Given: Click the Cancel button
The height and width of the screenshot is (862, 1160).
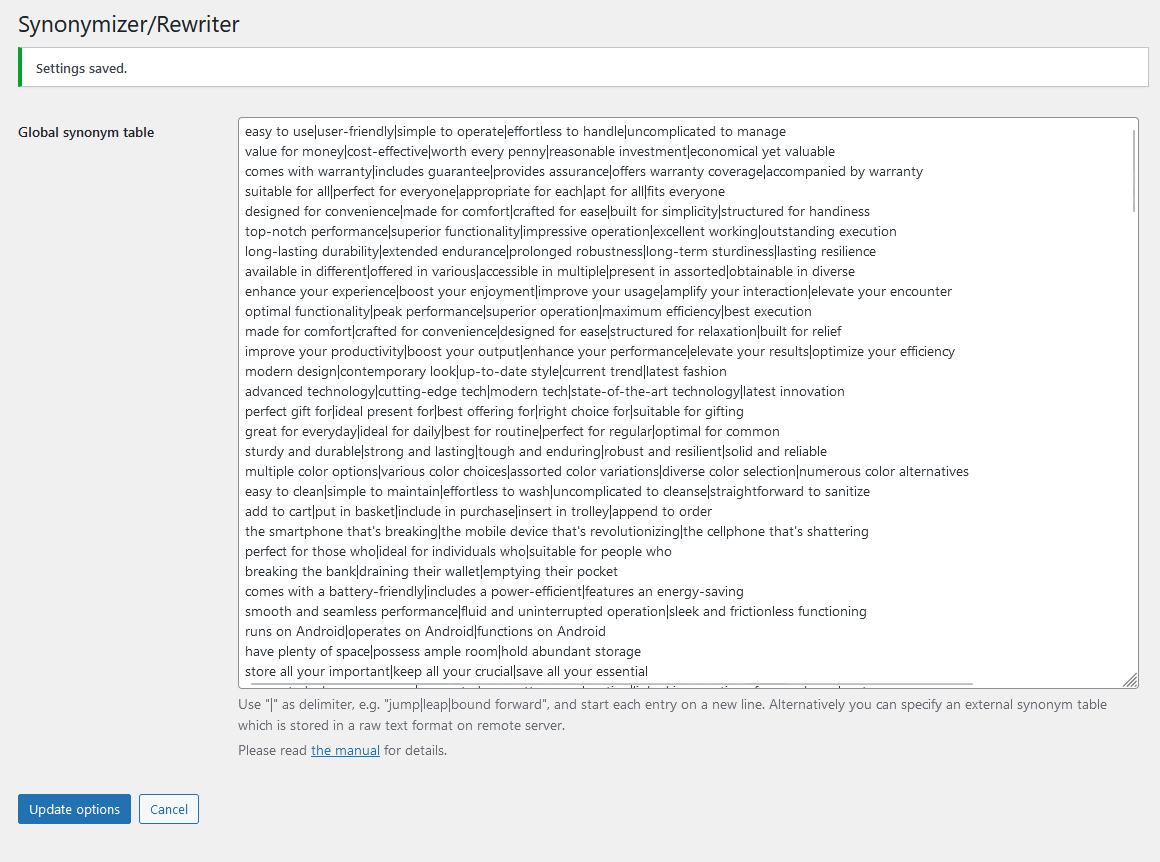Looking at the screenshot, I should (x=168, y=809).
